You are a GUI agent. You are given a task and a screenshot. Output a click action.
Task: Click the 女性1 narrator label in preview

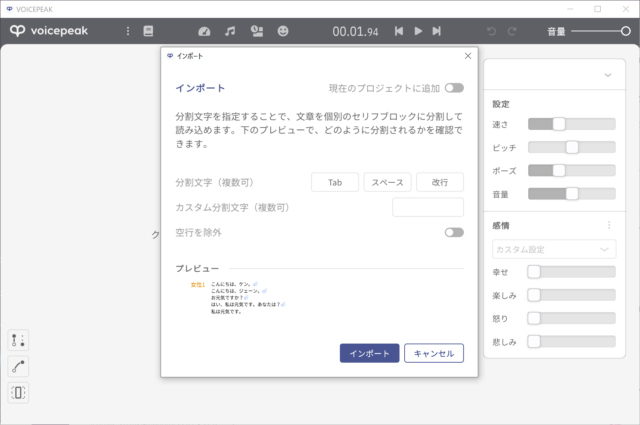coord(198,285)
